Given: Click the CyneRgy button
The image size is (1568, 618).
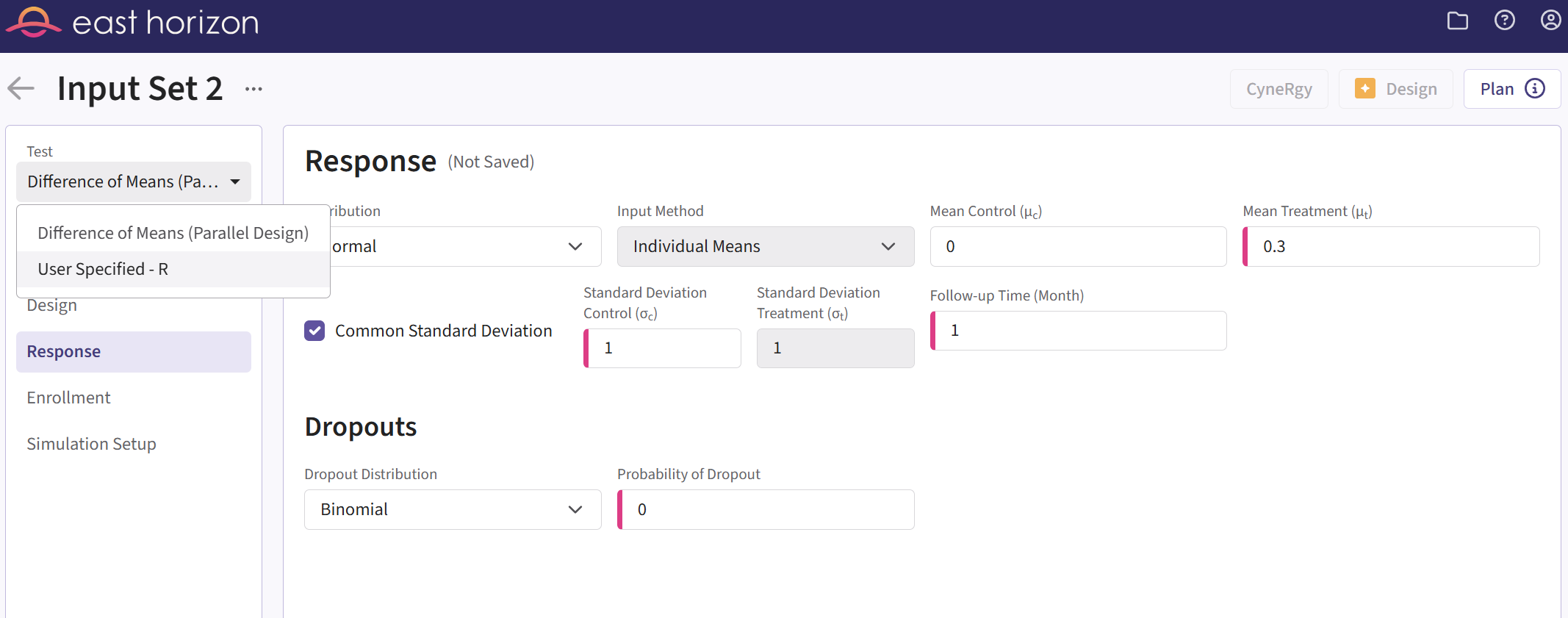Looking at the screenshot, I should click(1279, 89).
